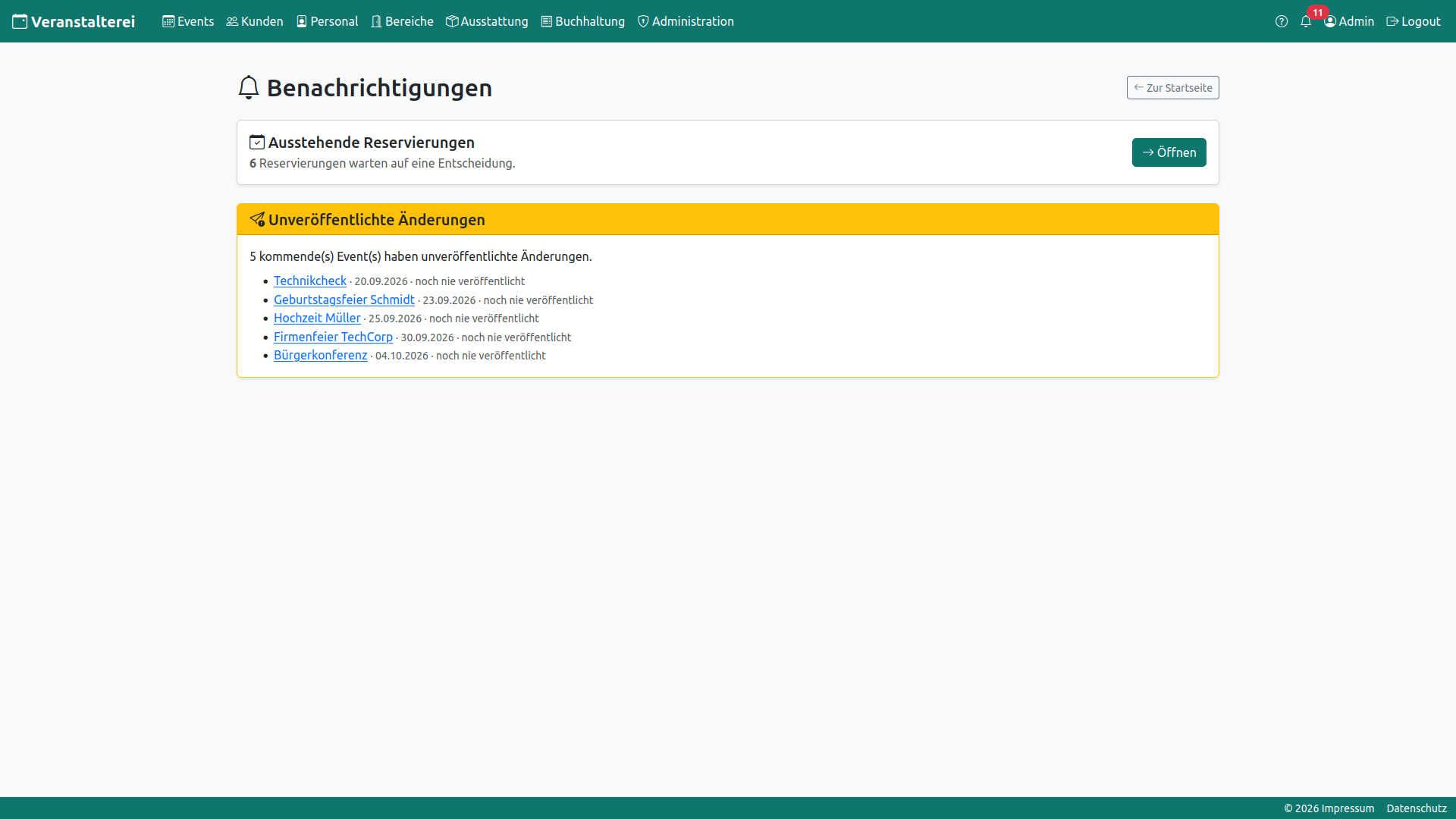The width and height of the screenshot is (1456, 819).
Task: Click the Zur Startseite button
Action: [1172, 87]
